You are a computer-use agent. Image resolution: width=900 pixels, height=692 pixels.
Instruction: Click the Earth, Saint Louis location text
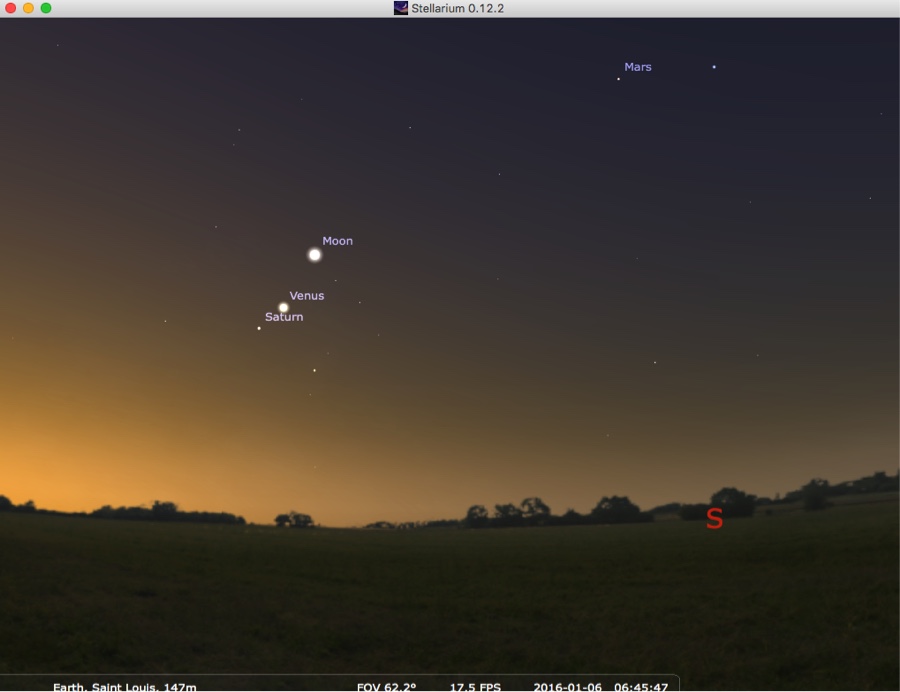point(125,687)
